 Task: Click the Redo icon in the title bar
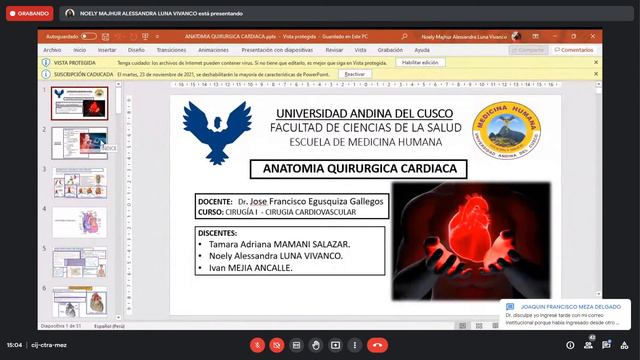pyautogui.click(x=133, y=37)
